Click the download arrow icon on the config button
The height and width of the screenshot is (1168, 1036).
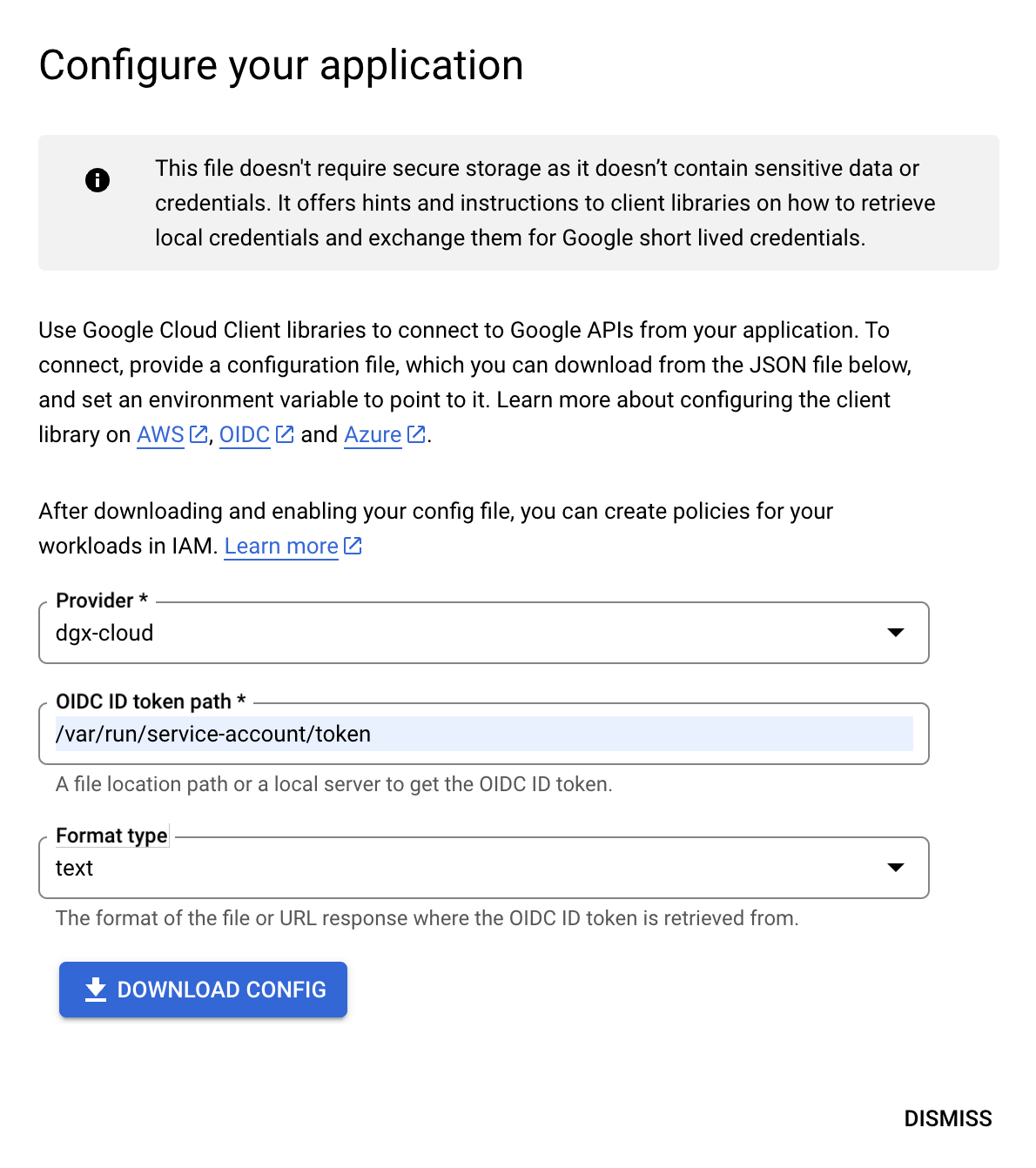click(x=96, y=990)
